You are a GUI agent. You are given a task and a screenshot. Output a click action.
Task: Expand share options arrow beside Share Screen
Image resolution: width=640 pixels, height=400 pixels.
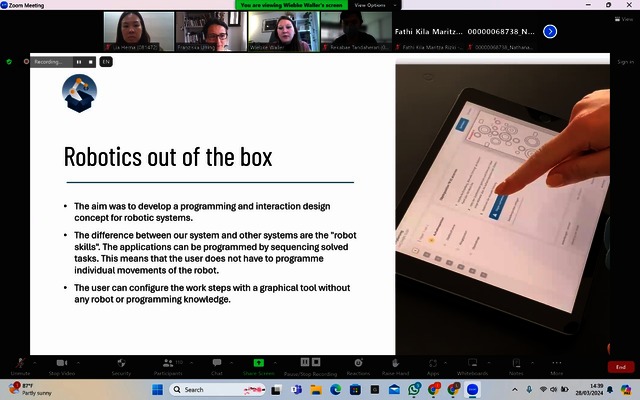275,362
